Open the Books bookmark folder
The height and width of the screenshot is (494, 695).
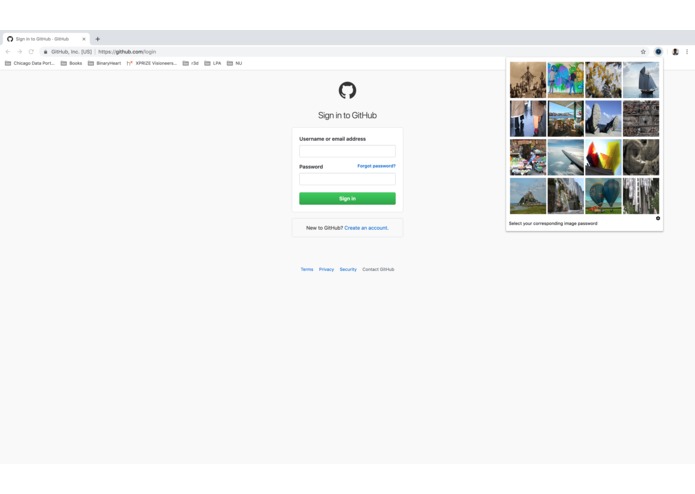click(x=71, y=63)
